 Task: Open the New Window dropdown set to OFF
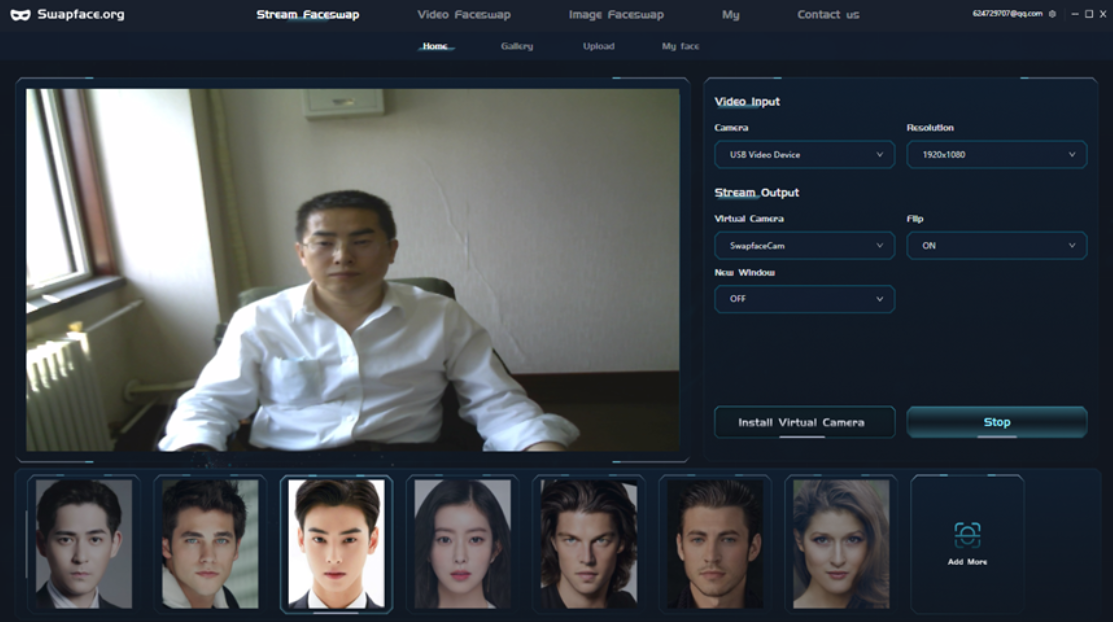pyautogui.click(x=804, y=299)
